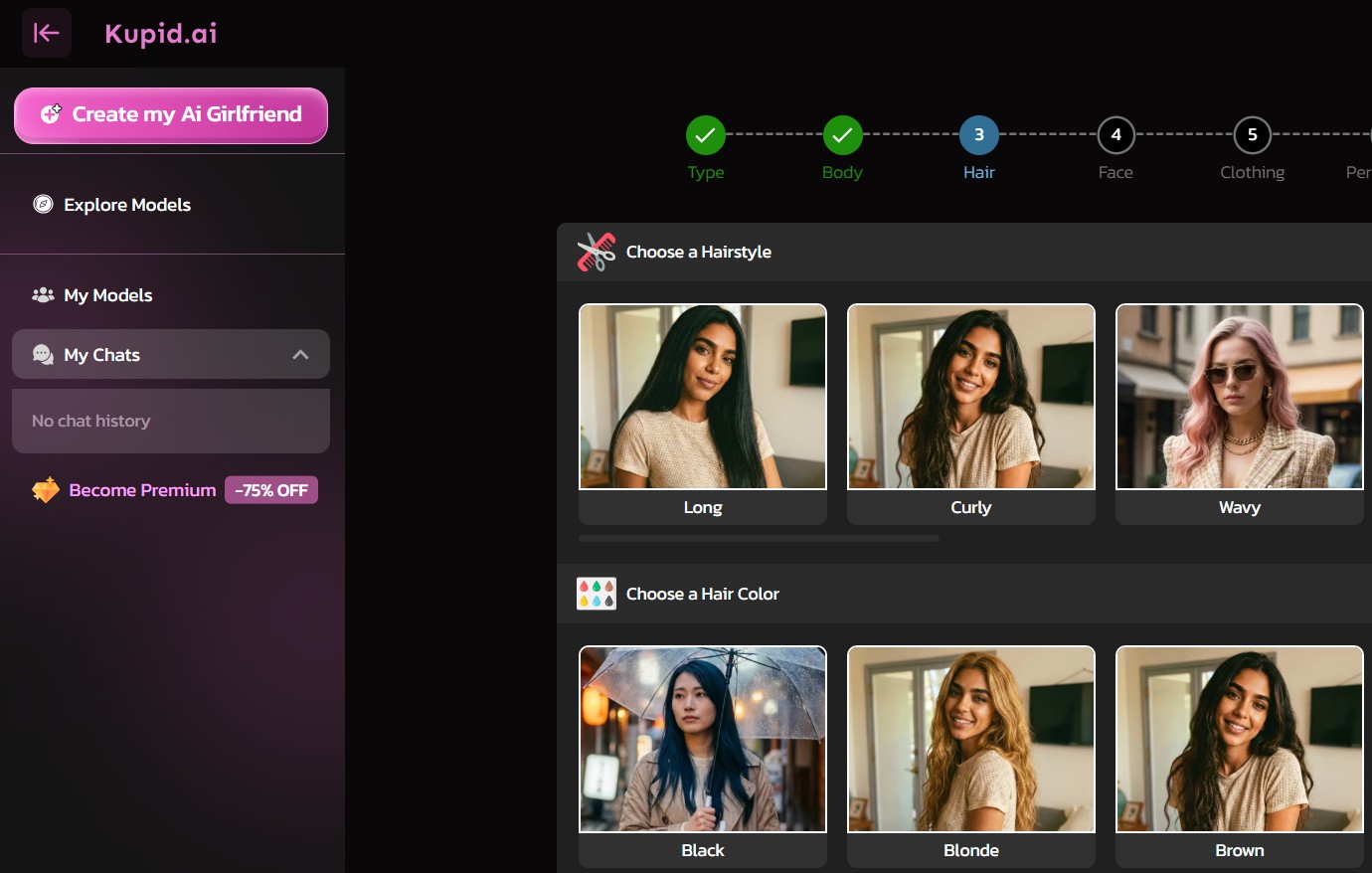This screenshot has height=873, width=1372.
Task: Click the My Chats speech bubble icon
Action: [41, 355]
